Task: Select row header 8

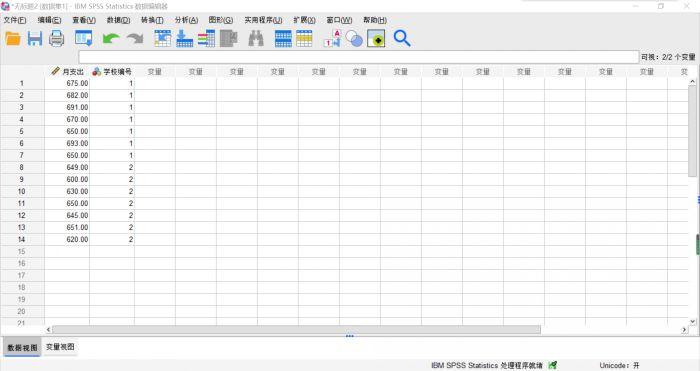Action: pos(22,167)
